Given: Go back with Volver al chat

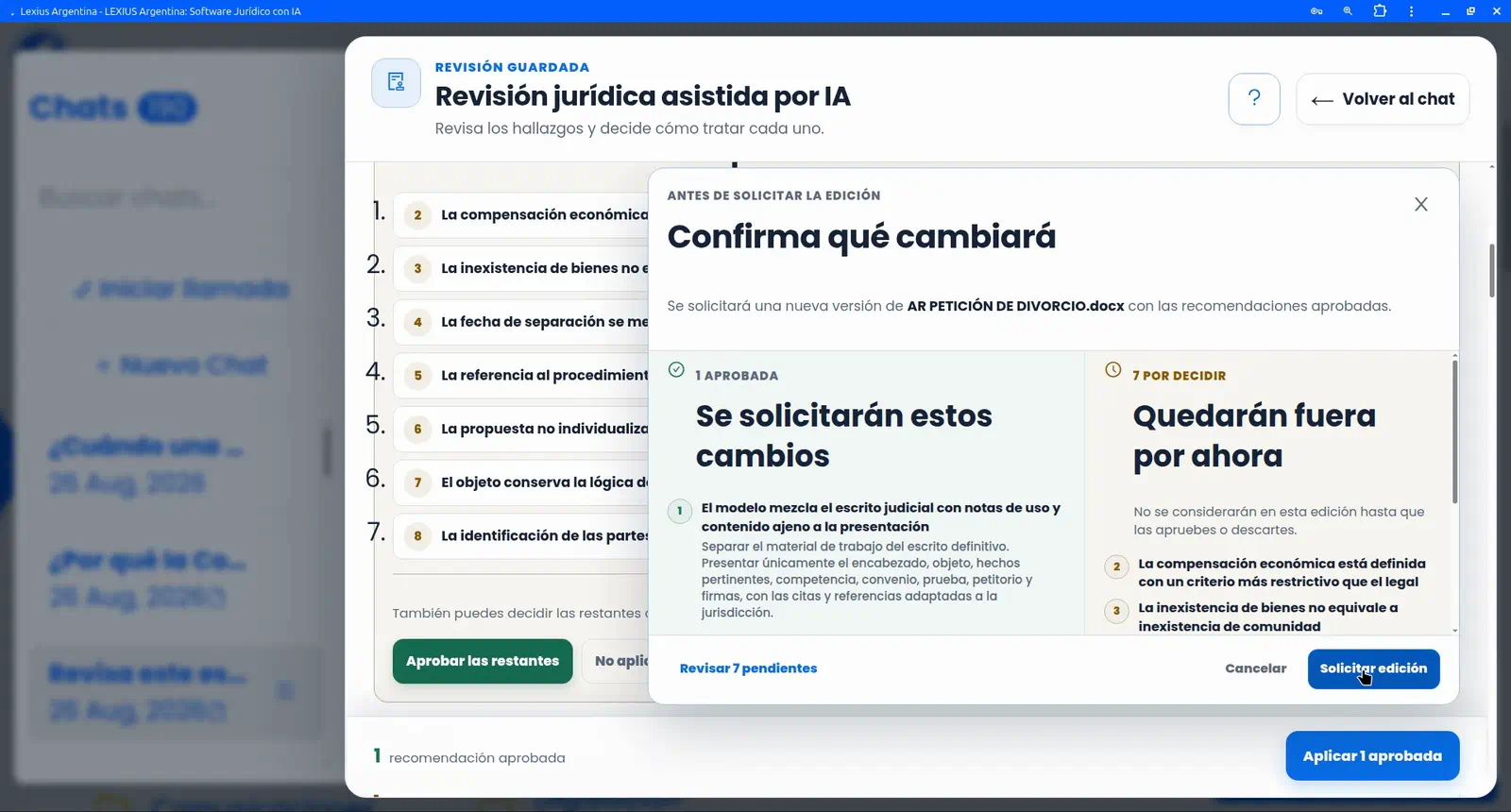Looking at the screenshot, I should pos(1383,99).
